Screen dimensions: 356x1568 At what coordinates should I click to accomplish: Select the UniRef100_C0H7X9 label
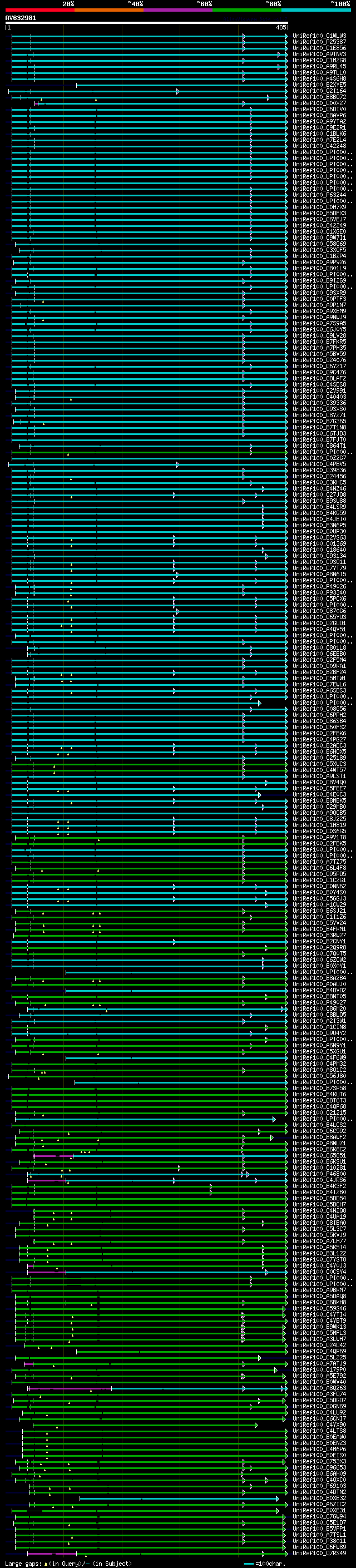(319, 207)
